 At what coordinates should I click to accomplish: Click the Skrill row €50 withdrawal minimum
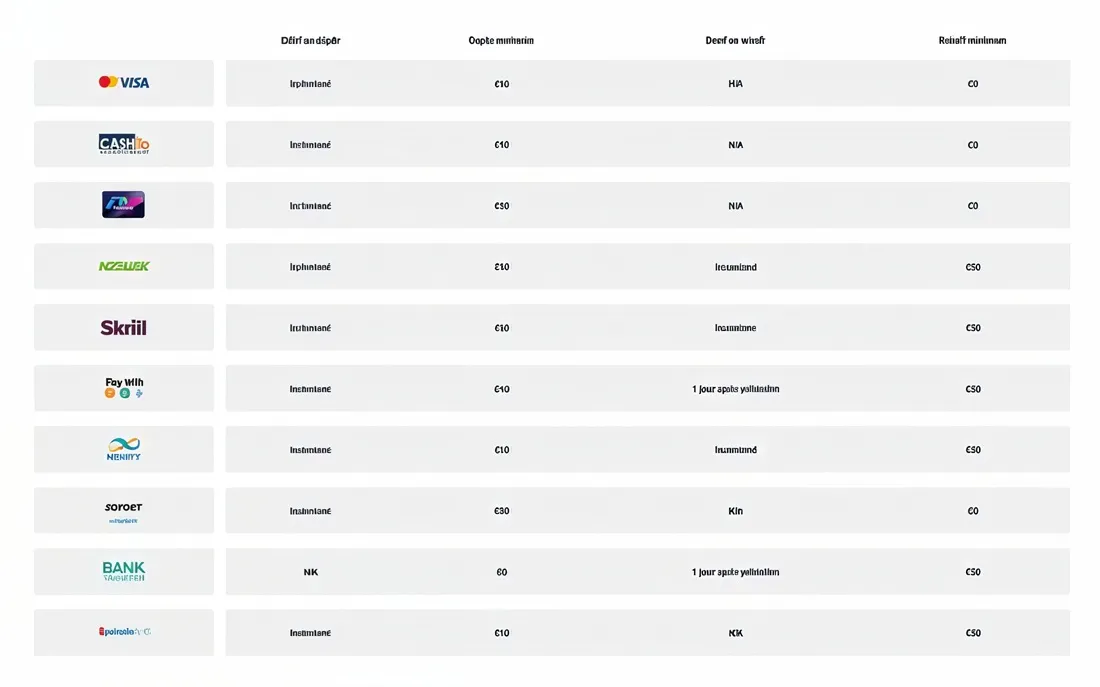[x=973, y=328]
